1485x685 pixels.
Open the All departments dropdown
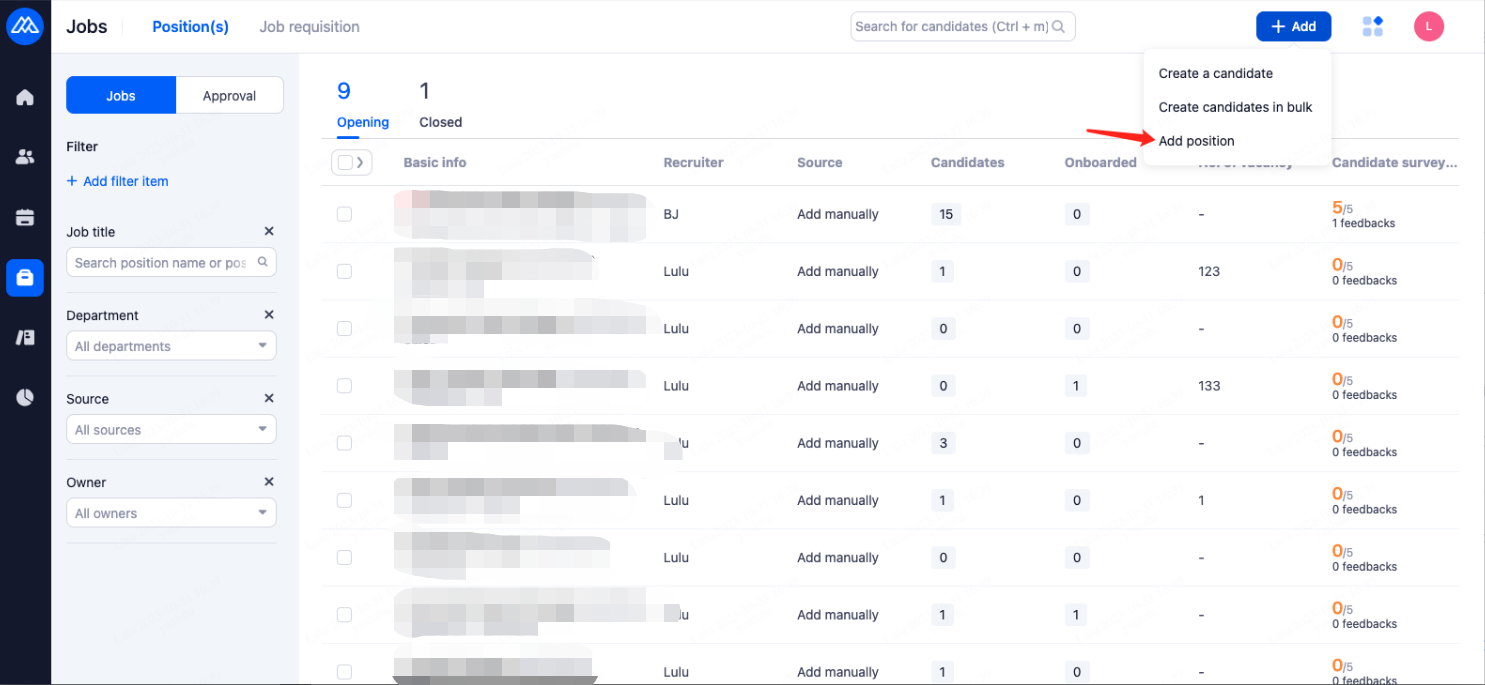(x=171, y=346)
